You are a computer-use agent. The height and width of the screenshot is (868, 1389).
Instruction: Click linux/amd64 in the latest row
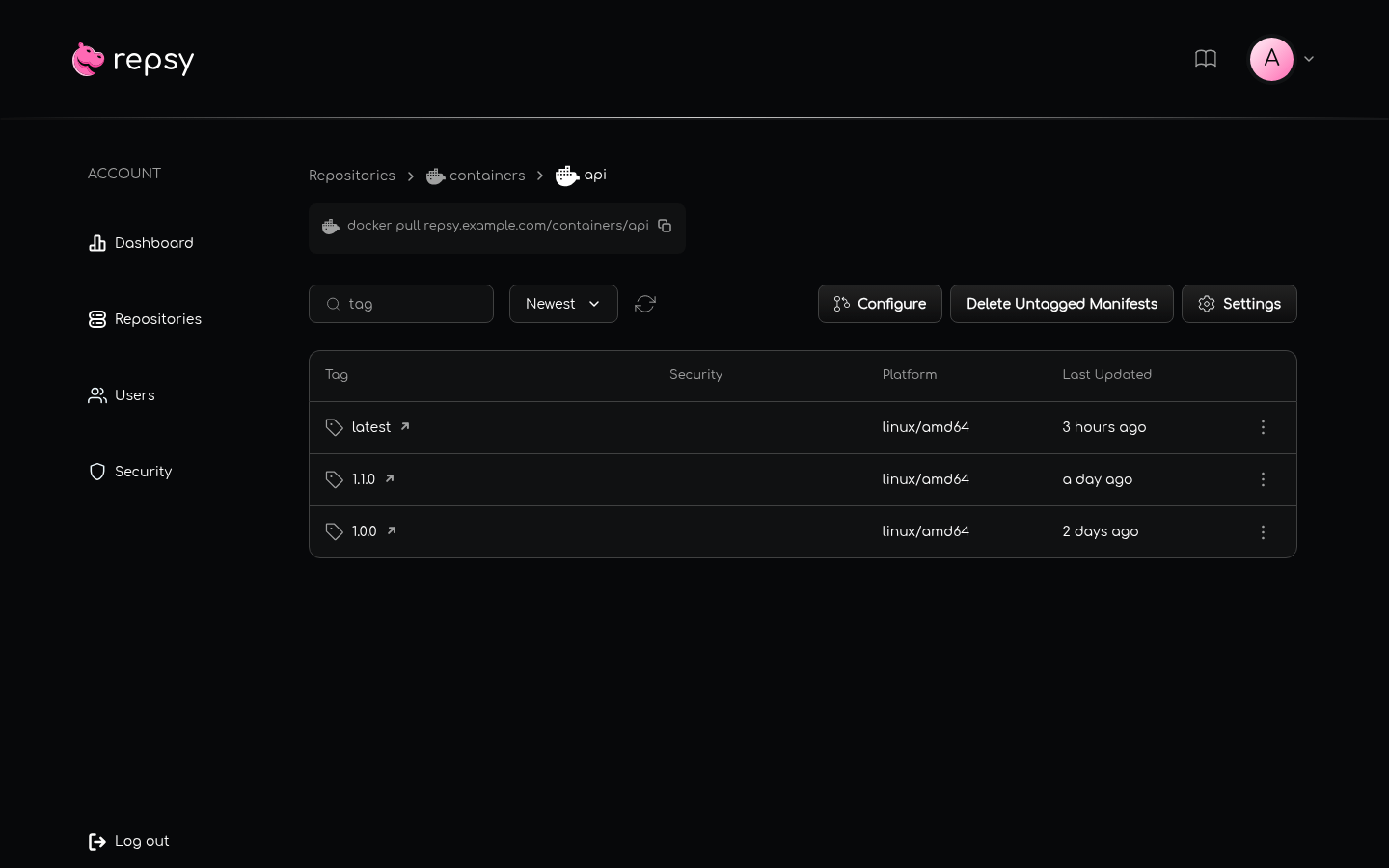tap(925, 427)
